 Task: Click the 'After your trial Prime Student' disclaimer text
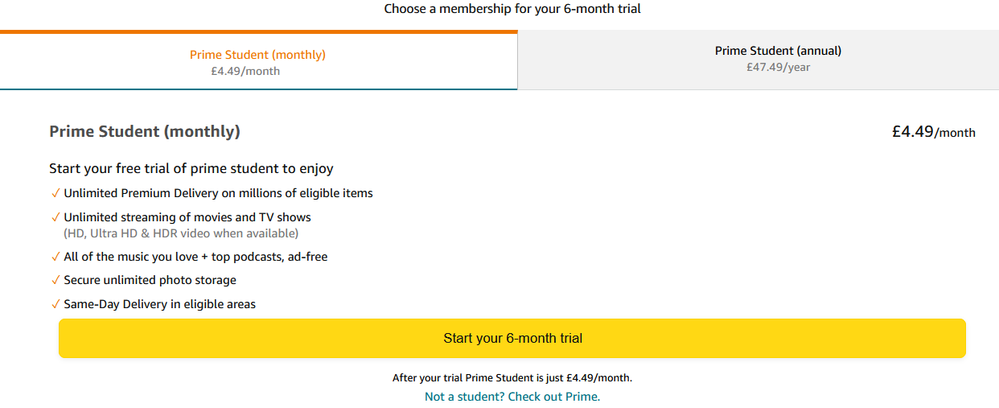512,378
